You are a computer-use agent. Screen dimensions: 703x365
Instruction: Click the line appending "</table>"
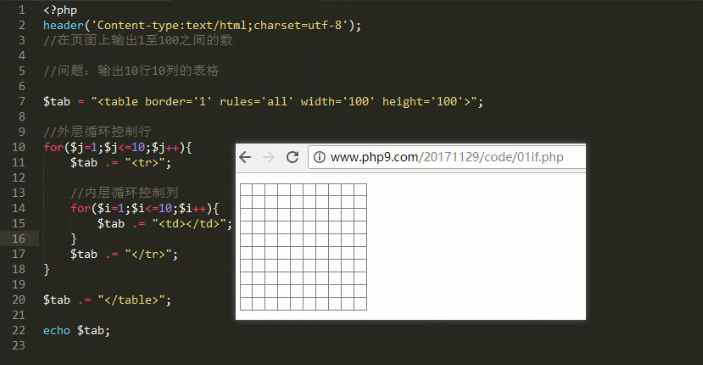click(x=107, y=300)
